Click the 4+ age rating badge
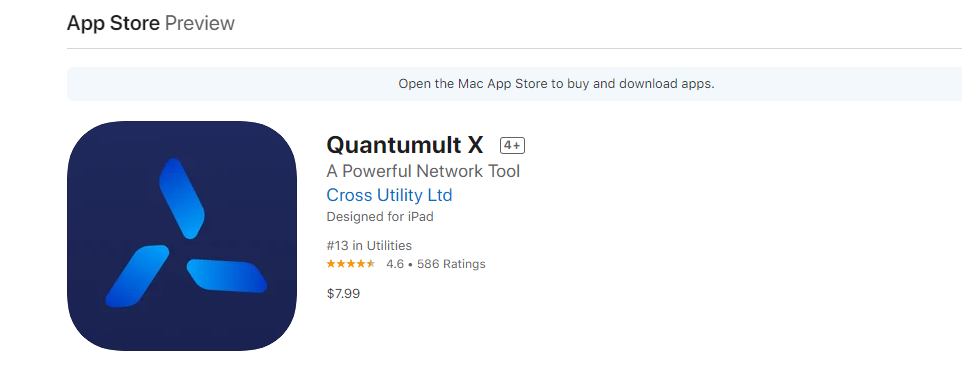The height and width of the screenshot is (380, 962). tap(512, 145)
